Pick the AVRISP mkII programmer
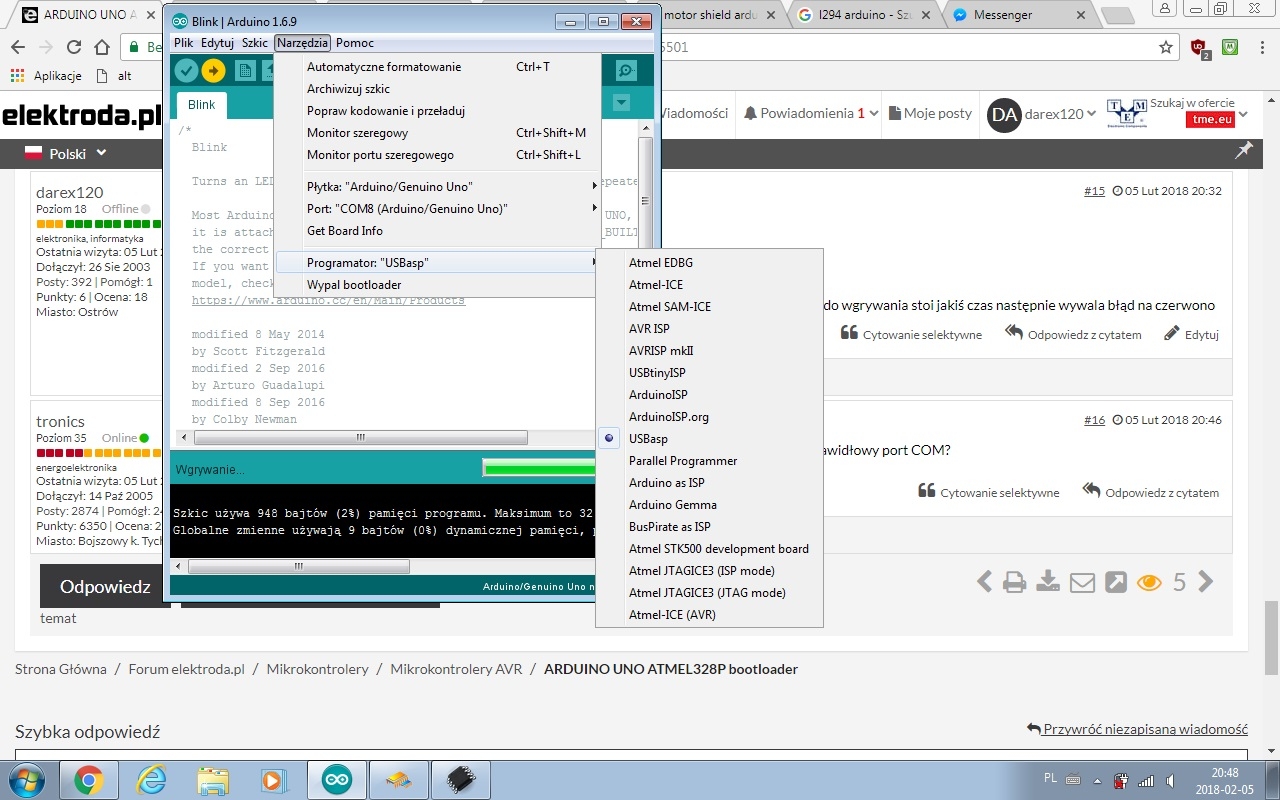 (661, 351)
